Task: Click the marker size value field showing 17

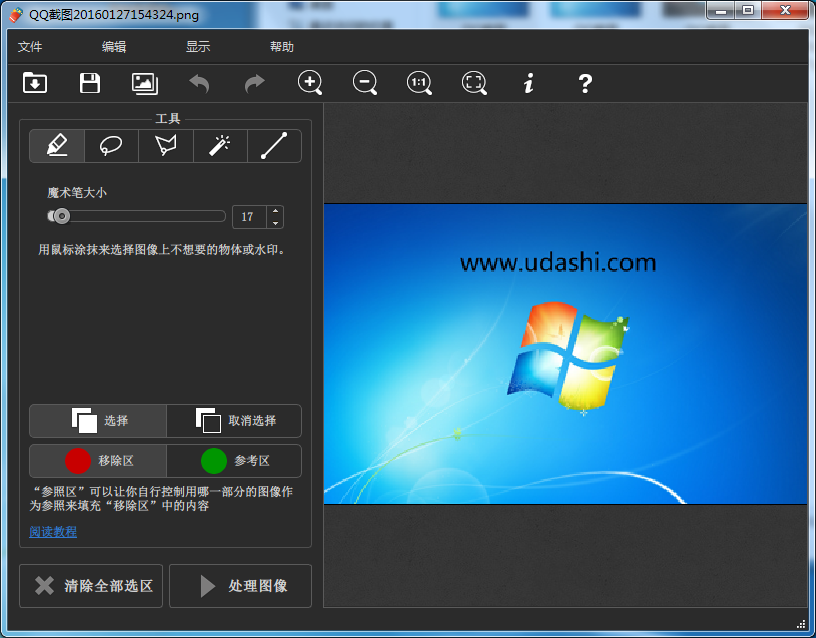Action: pos(249,216)
